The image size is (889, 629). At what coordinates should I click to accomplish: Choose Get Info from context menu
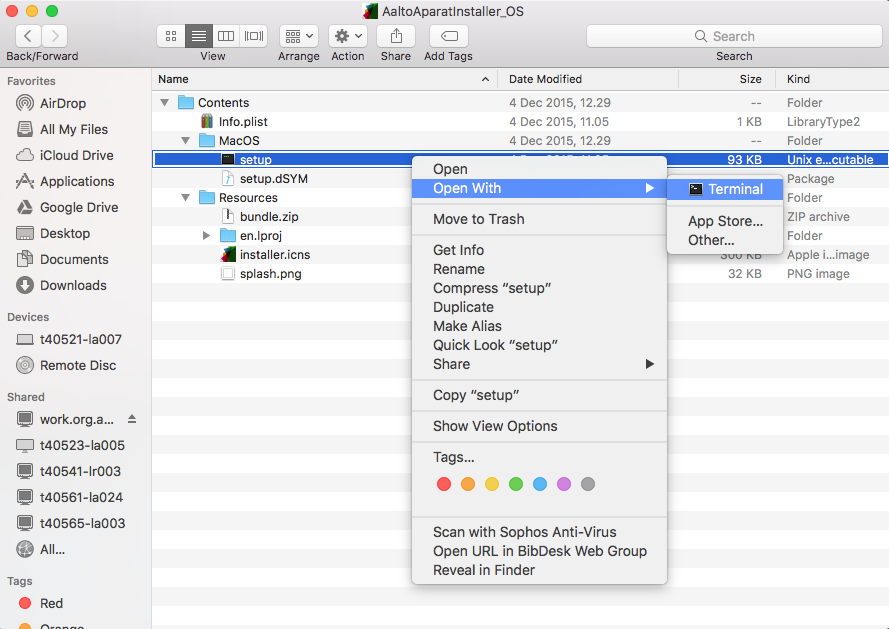pyautogui.click(x=458, y=250)
